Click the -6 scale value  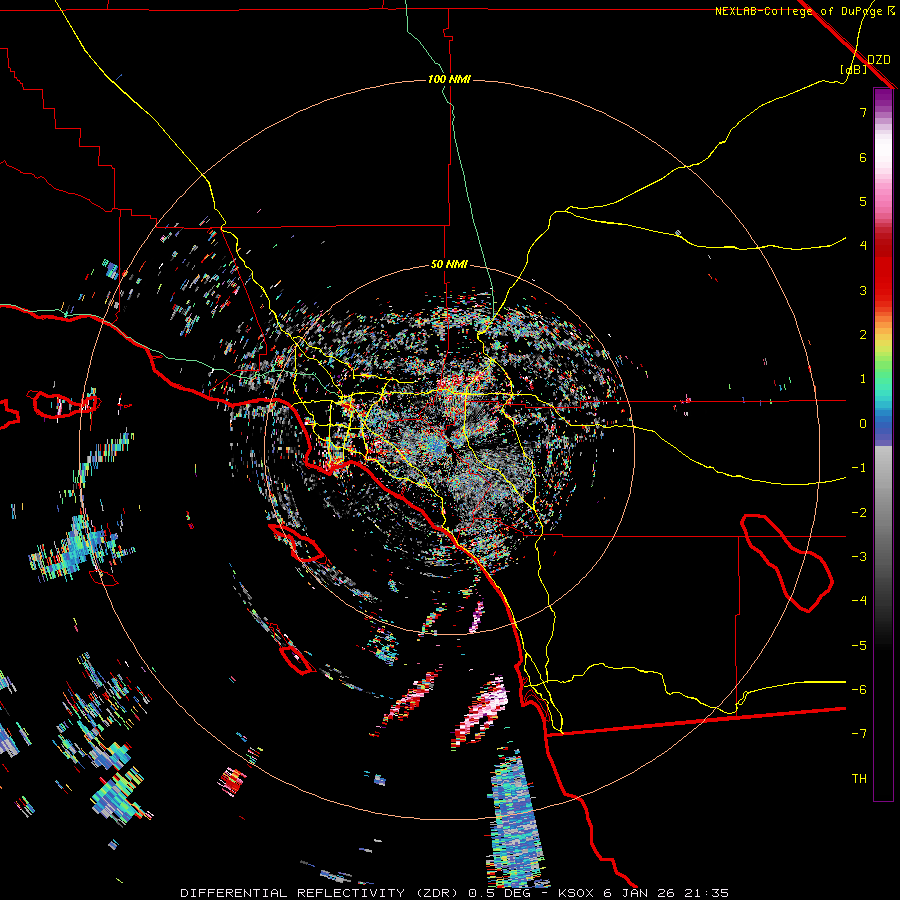pos(859,690)
